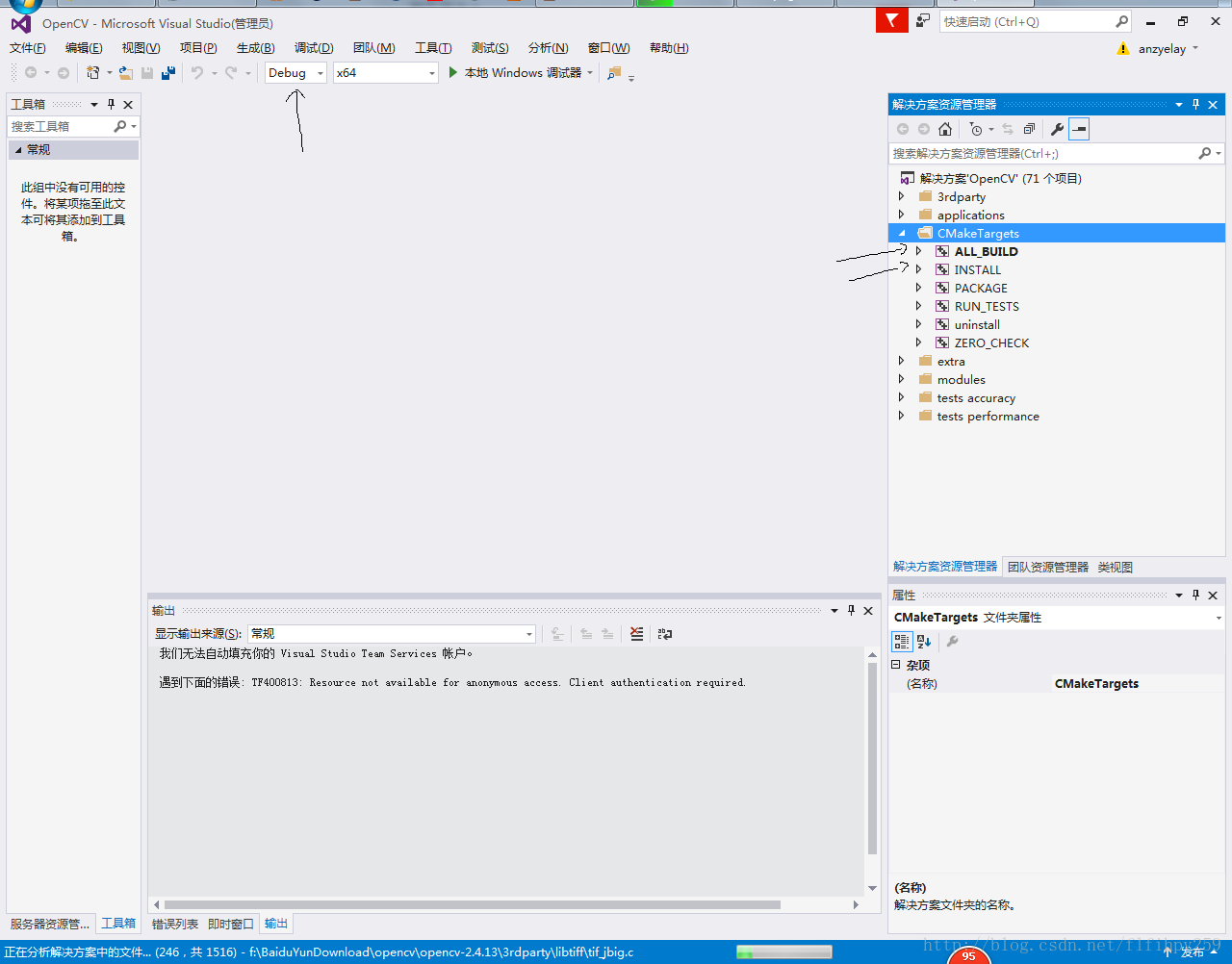
Task: Select the ZERO_CHECK project in tree
Action: pyautogui.click(x=991, y=342)
